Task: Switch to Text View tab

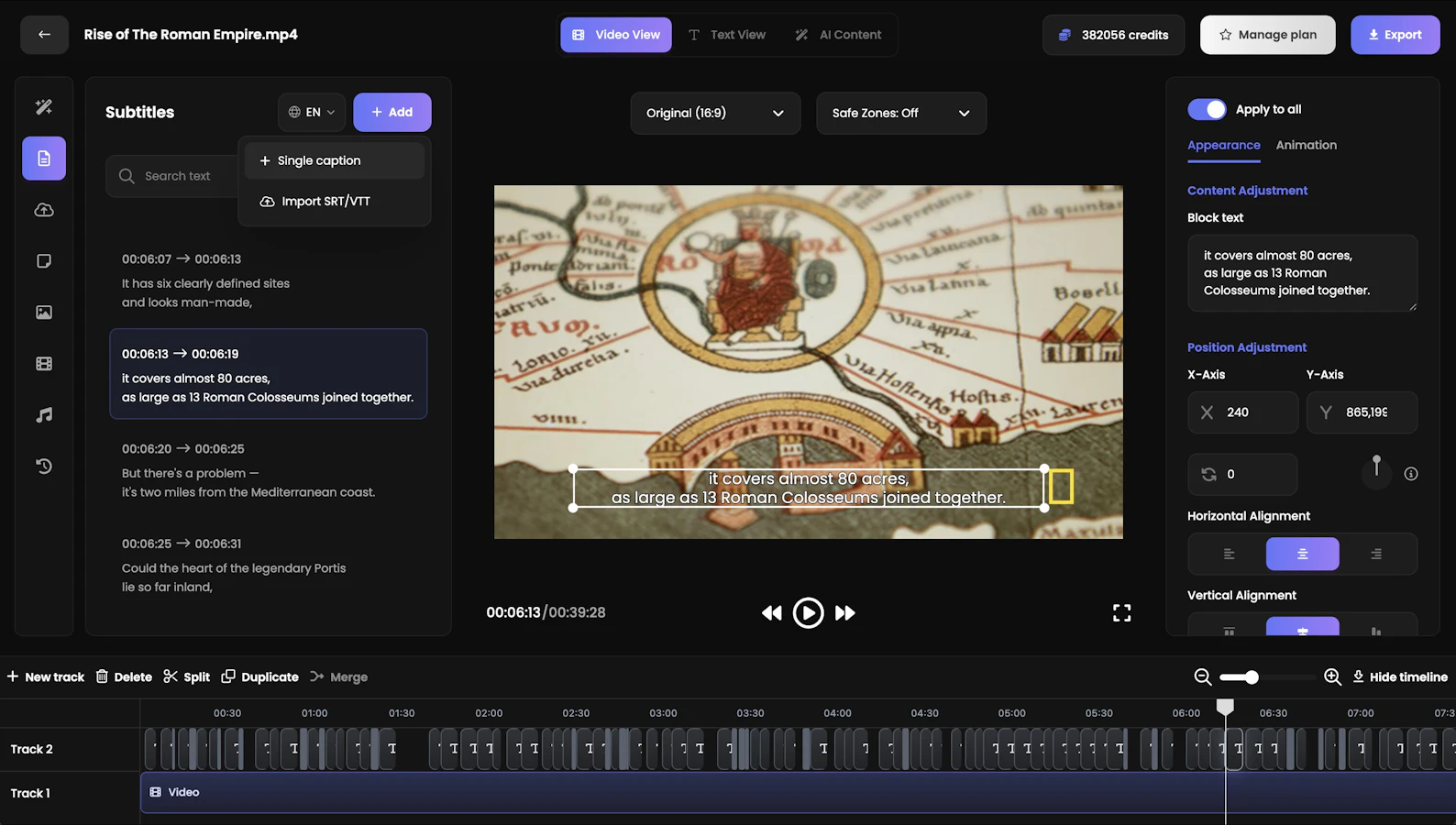Action: [x=726, y=35]
